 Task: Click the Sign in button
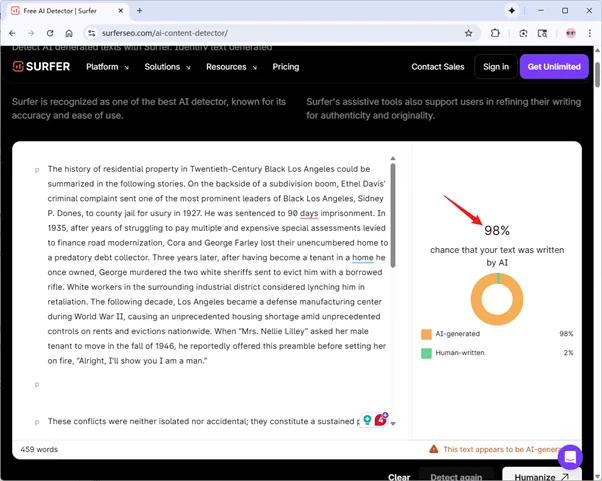(496, 67)
